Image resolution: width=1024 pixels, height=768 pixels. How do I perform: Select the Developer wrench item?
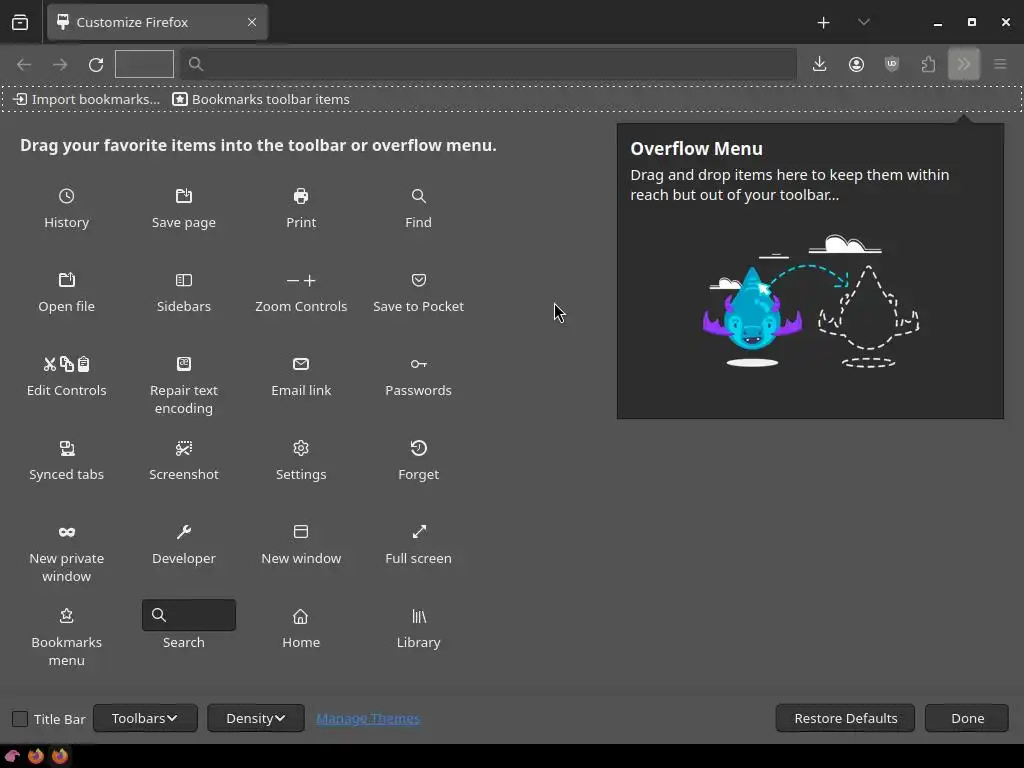click(x=184, y=545)
